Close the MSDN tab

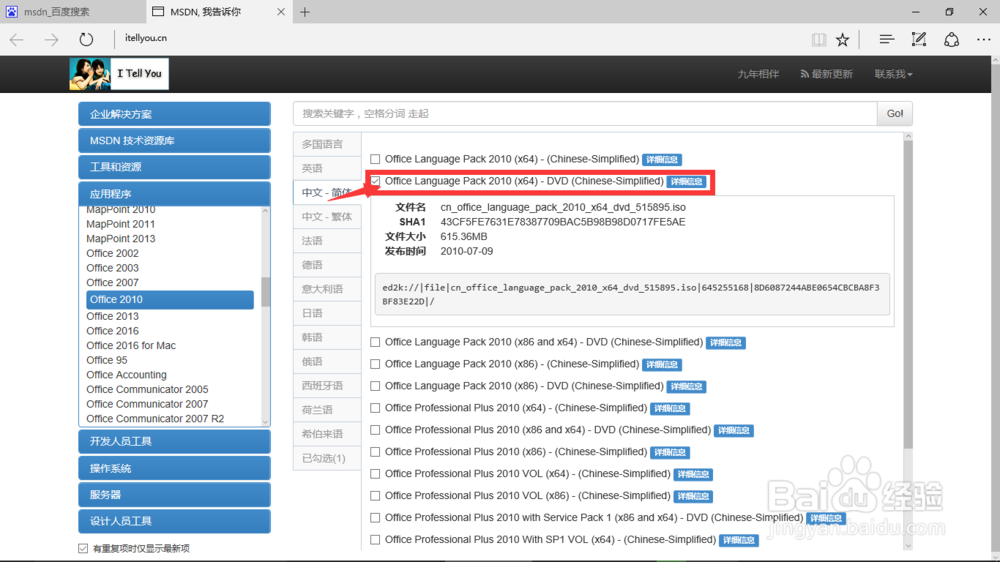coord(281,11)
